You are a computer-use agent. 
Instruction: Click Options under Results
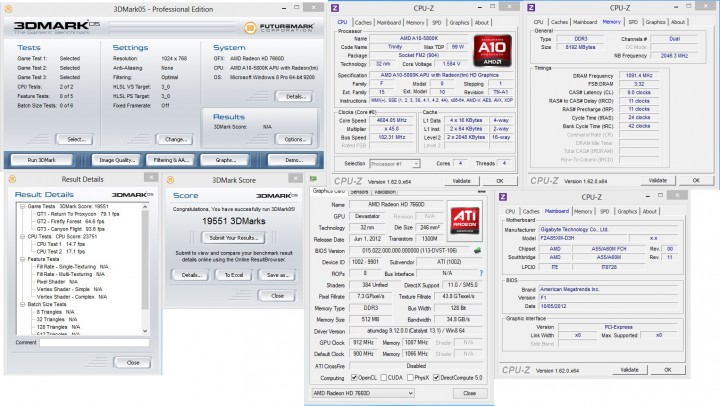294,139
